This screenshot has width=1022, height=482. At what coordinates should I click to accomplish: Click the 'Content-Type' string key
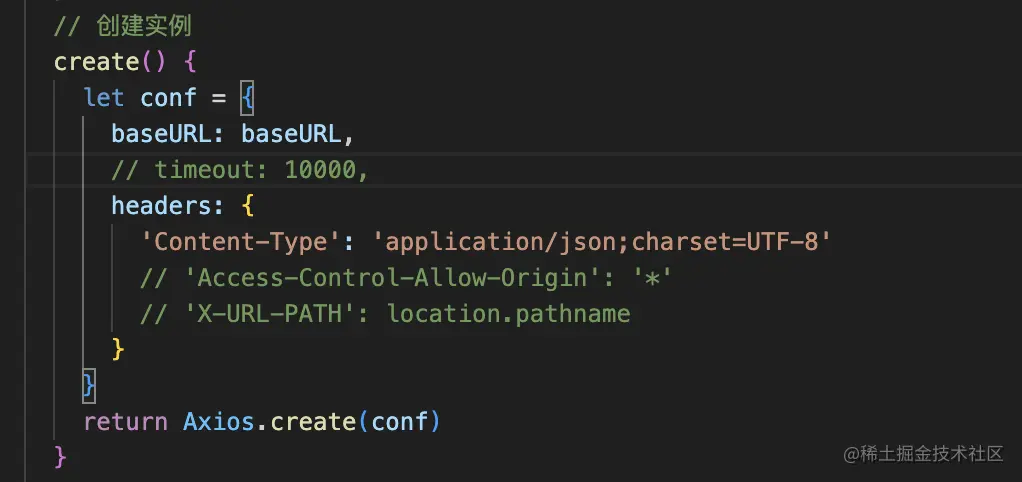pyautogui.click(x=242, y=242)
